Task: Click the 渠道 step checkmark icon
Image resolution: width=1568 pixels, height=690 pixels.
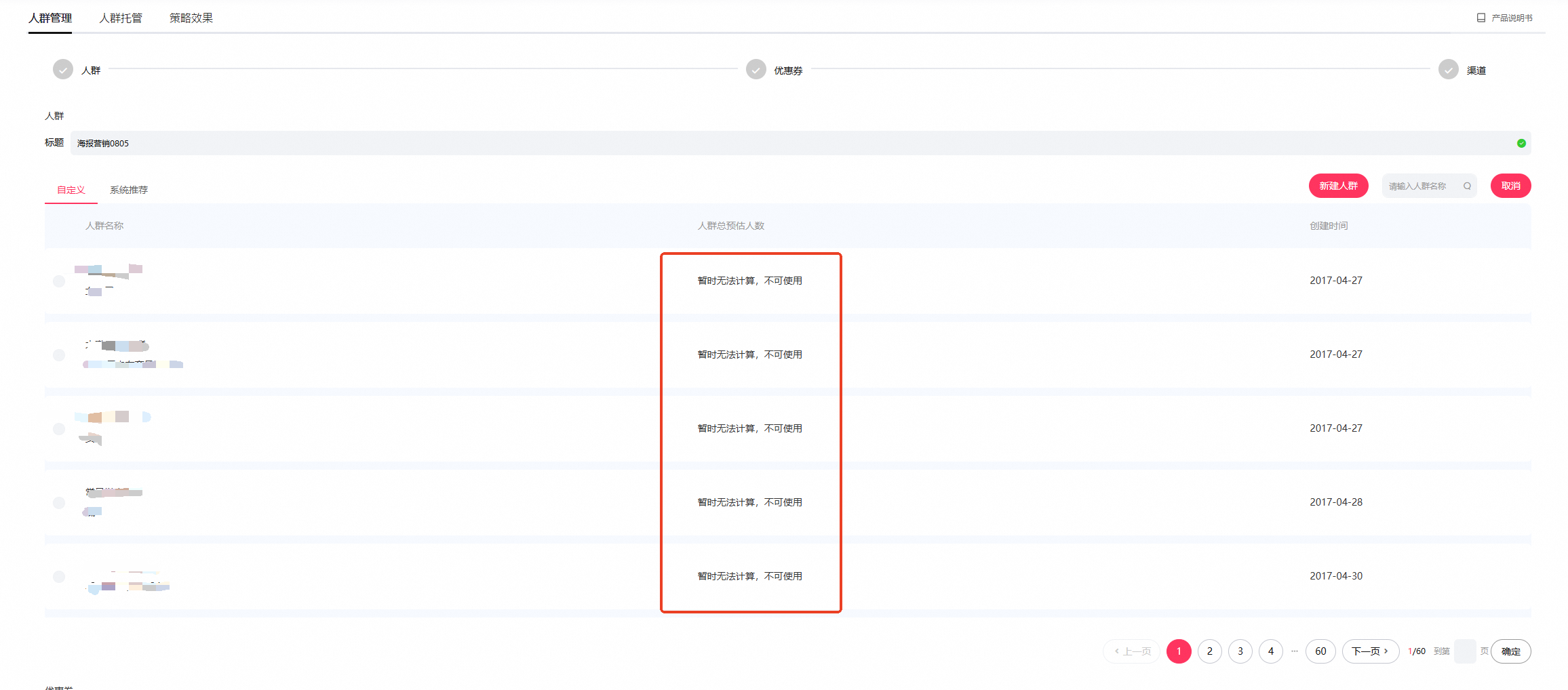Action: 1448,70
